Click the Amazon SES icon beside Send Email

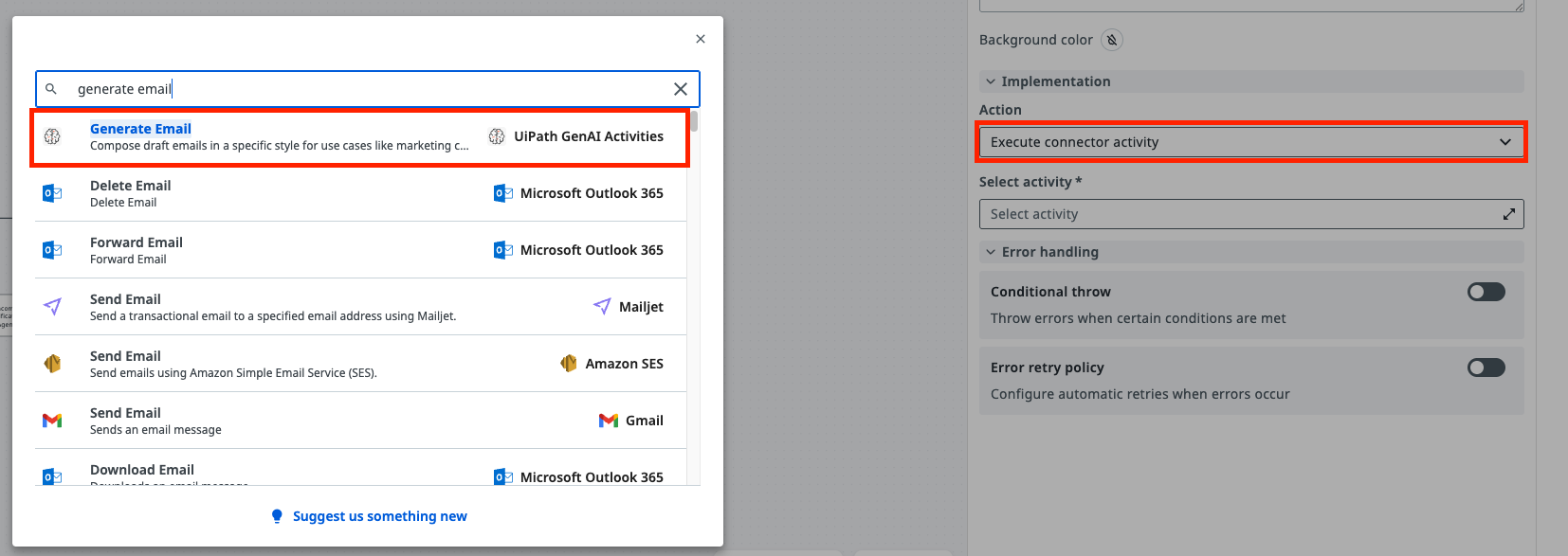[x=52, y=364]
